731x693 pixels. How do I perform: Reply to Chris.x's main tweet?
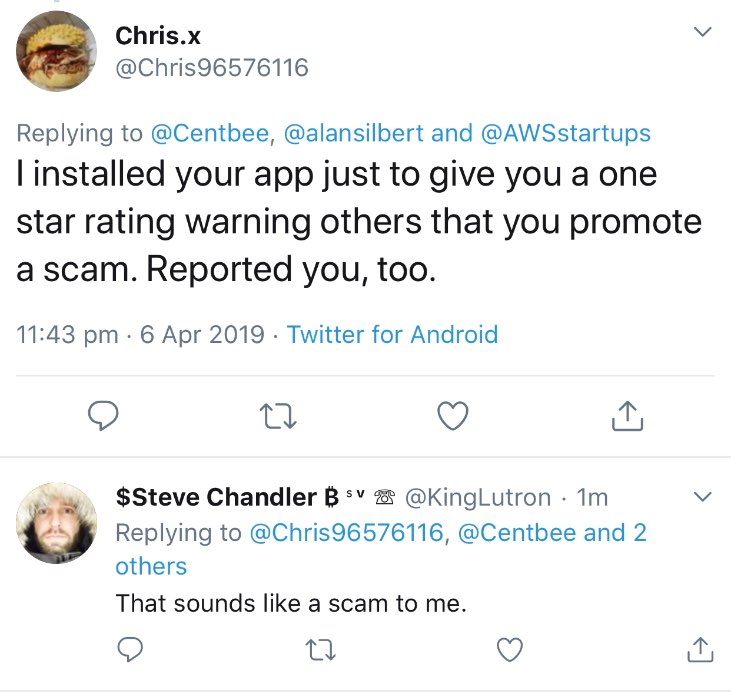point(104,415)
